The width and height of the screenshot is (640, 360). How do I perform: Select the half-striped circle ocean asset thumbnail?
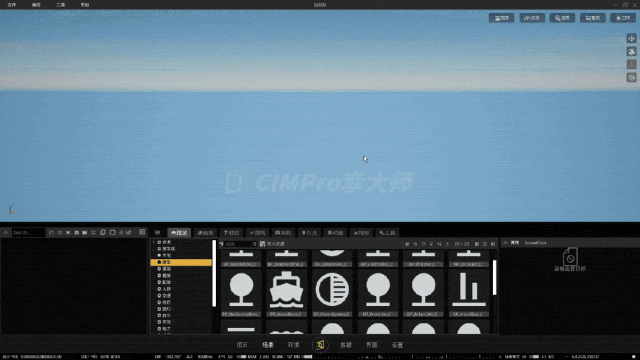332,293
